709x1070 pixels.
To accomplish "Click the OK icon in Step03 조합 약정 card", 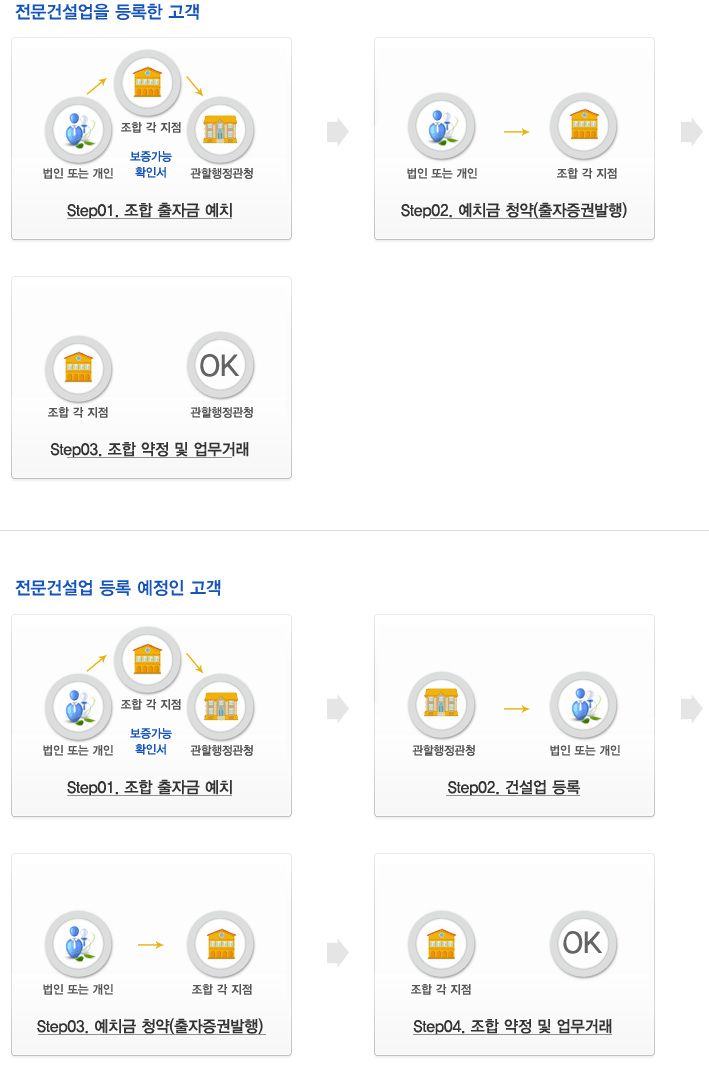I will pyautogui.click(x=220, y=366).
